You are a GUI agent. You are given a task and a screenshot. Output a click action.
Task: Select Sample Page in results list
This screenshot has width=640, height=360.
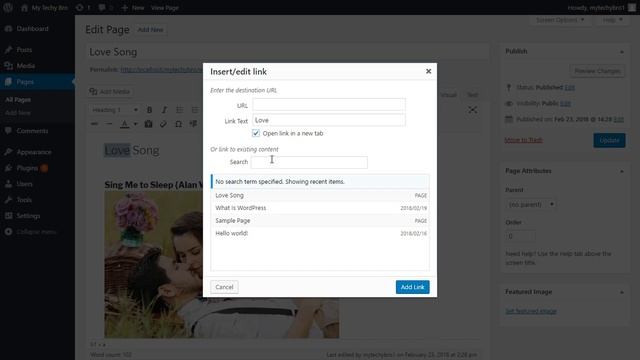[320, 221]
